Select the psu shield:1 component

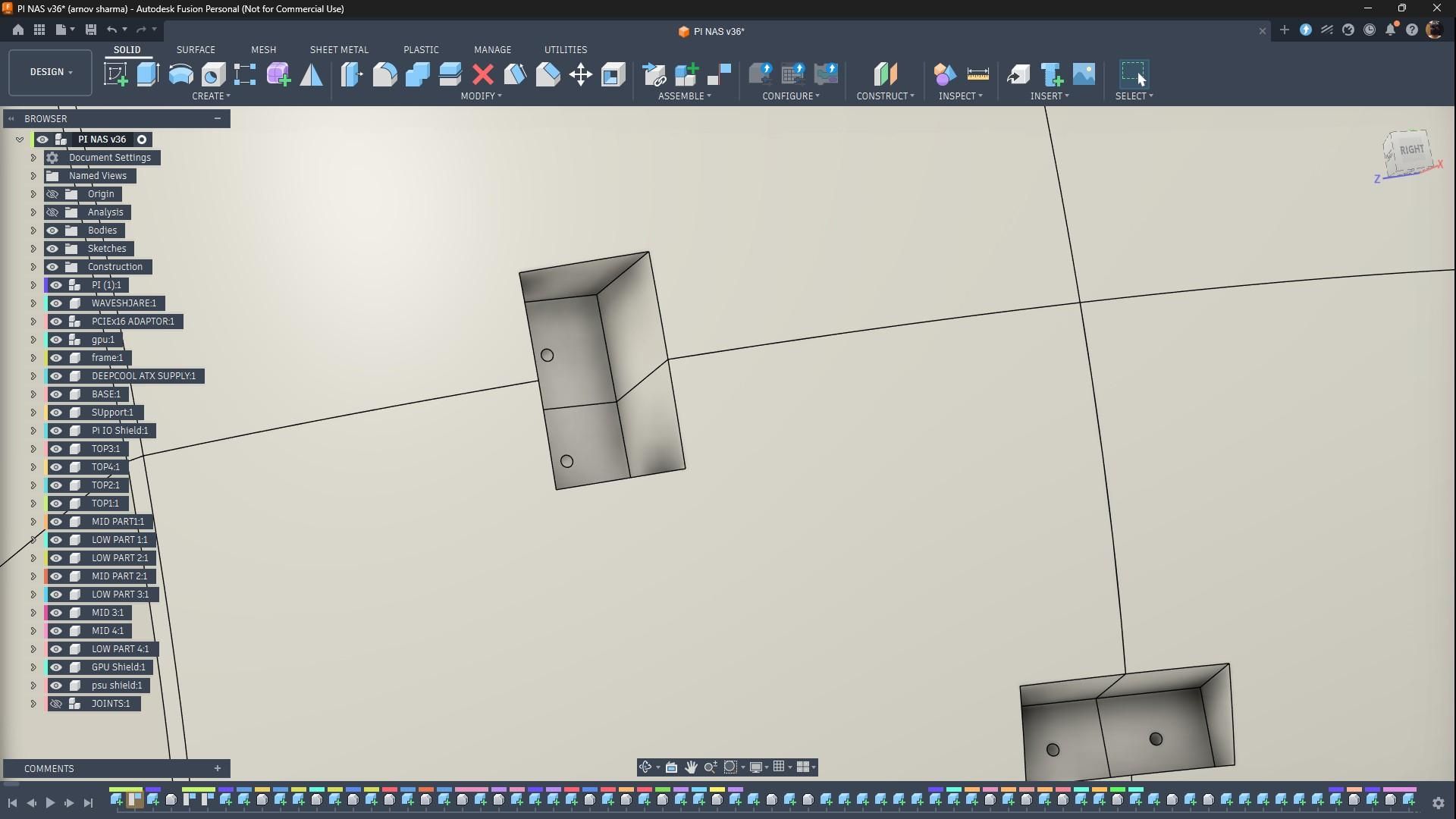tap(117, 686)
